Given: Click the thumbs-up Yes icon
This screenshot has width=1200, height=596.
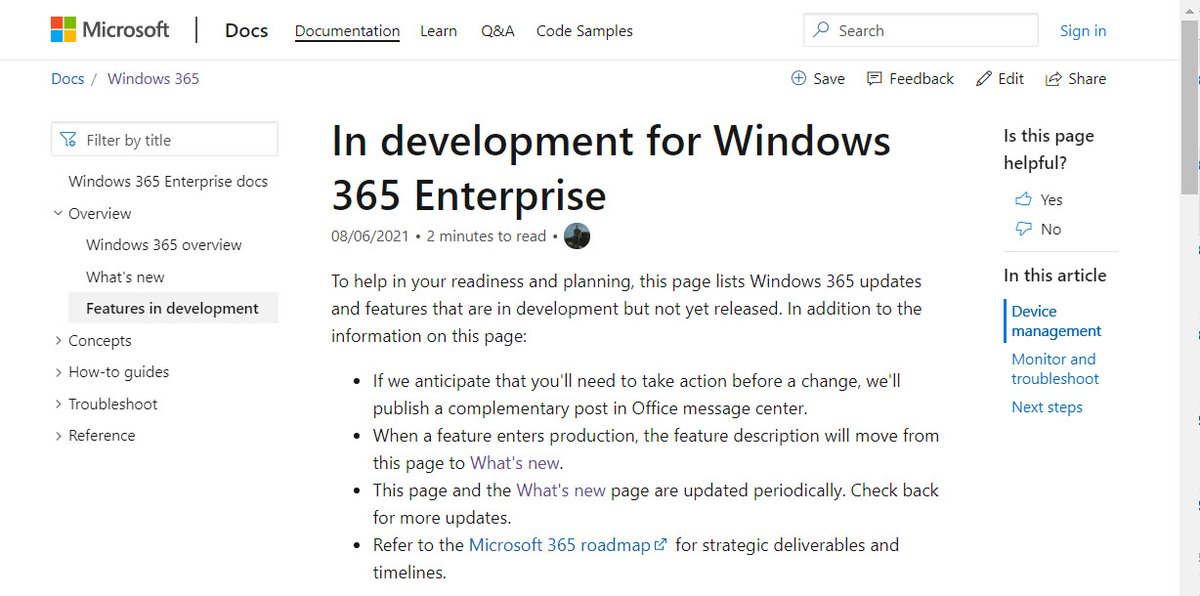Looking at the screenshot, I should click(1023, 200).
